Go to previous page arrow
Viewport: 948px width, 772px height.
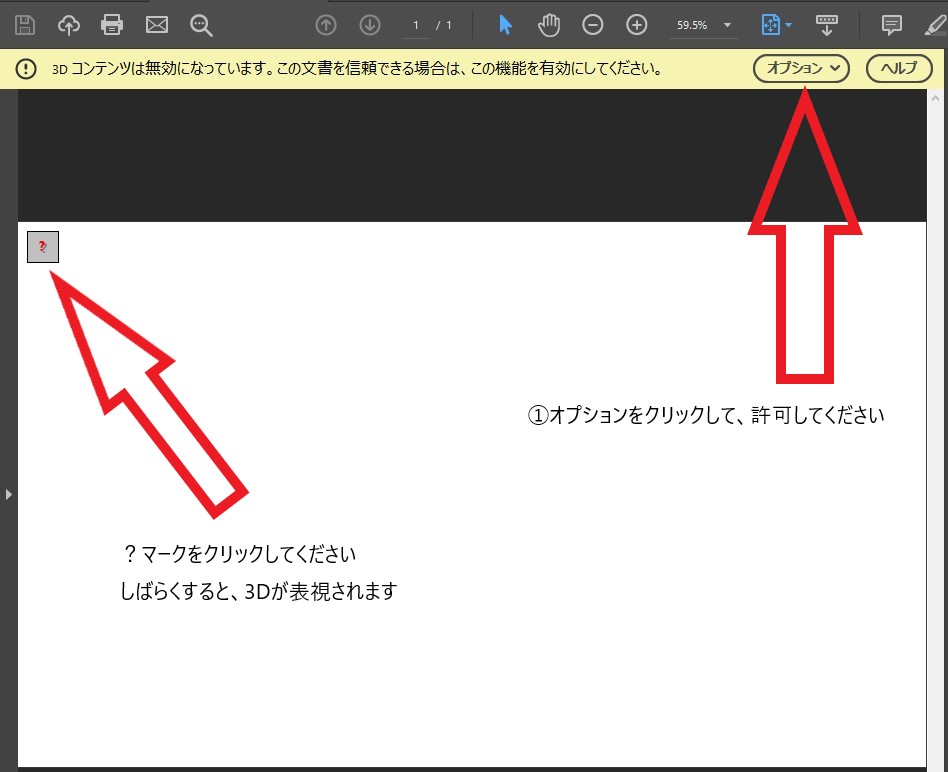326,25
